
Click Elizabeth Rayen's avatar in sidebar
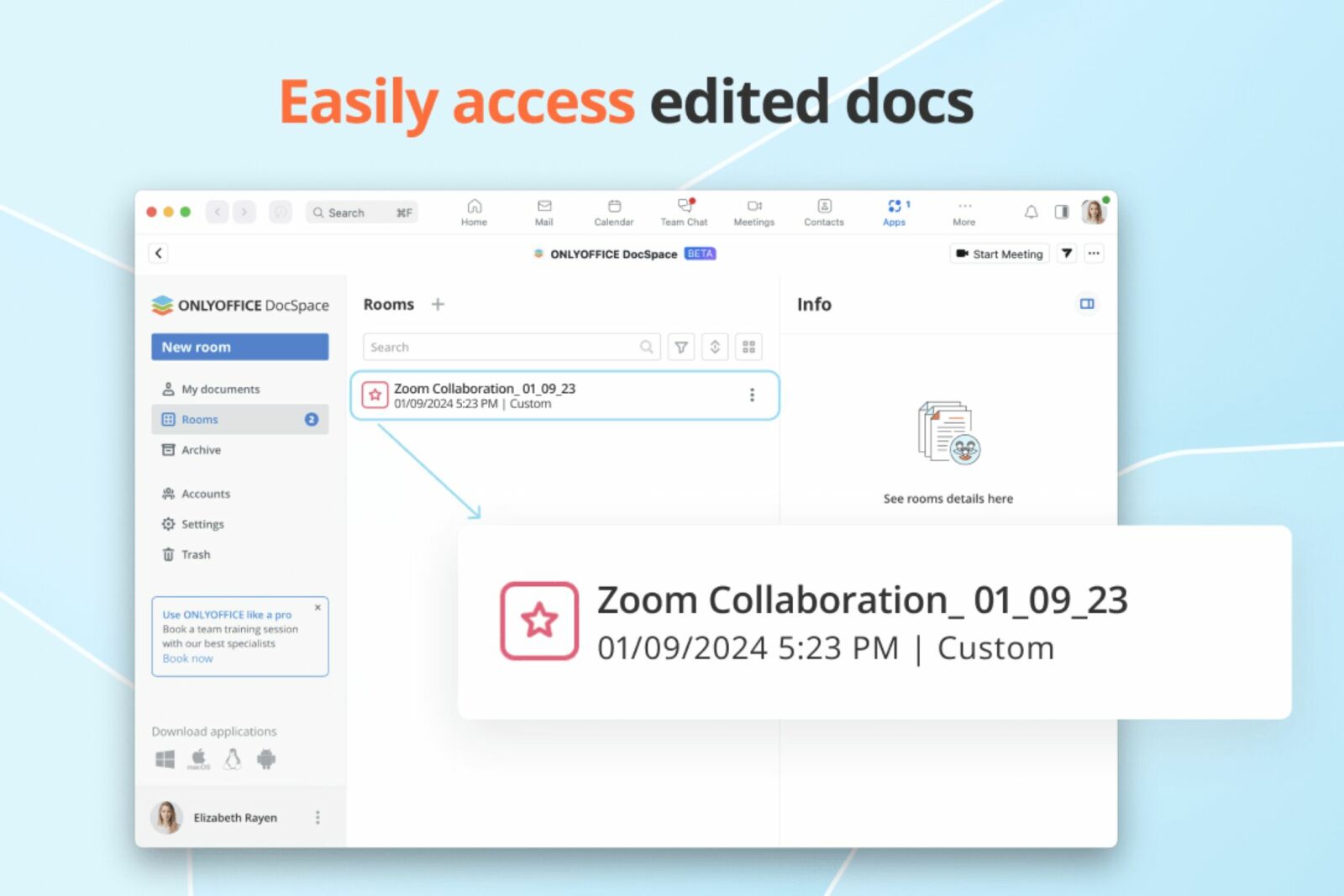(x=166, y=817)
